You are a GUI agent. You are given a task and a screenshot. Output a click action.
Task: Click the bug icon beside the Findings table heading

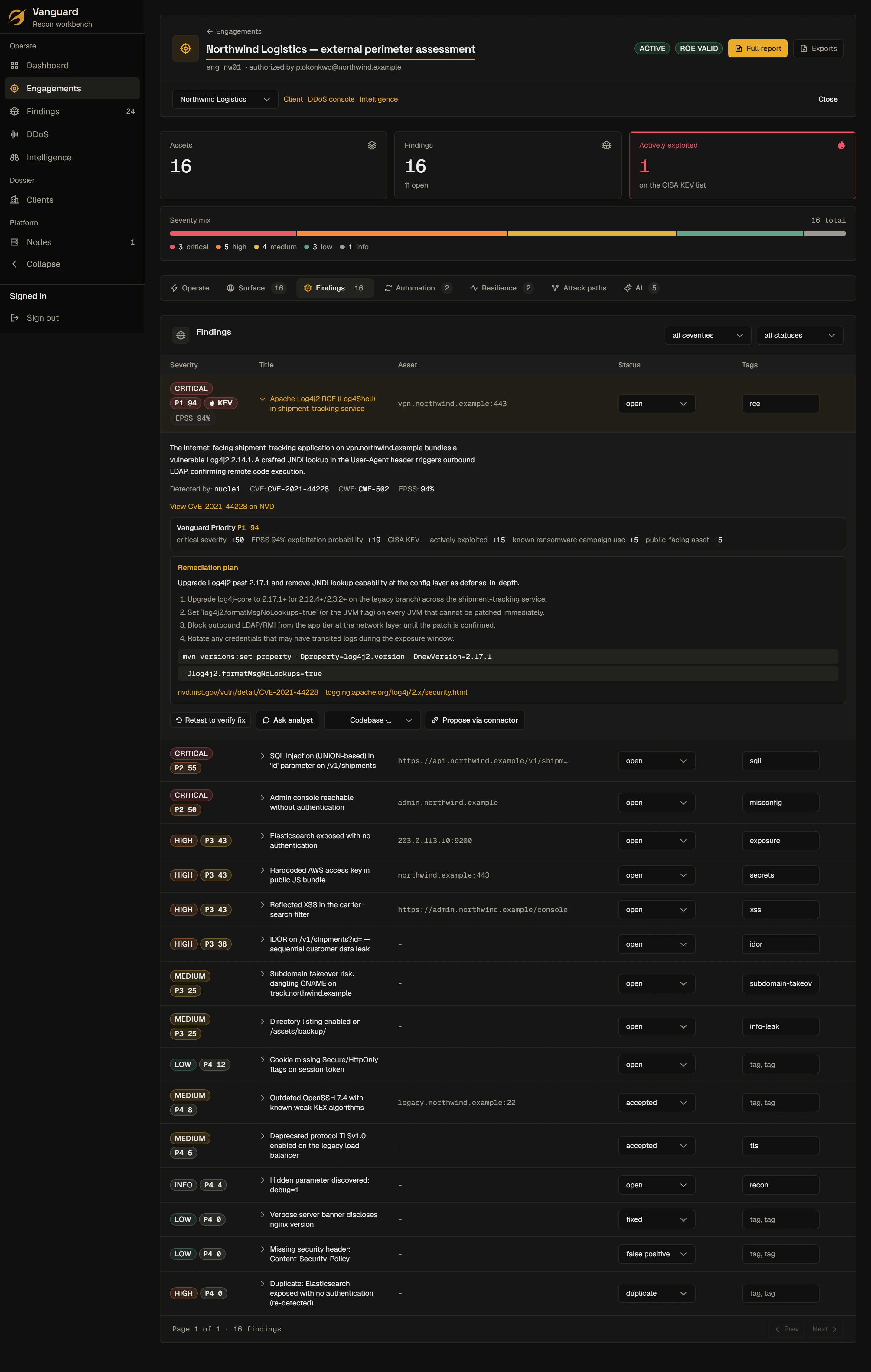(181, 335)
